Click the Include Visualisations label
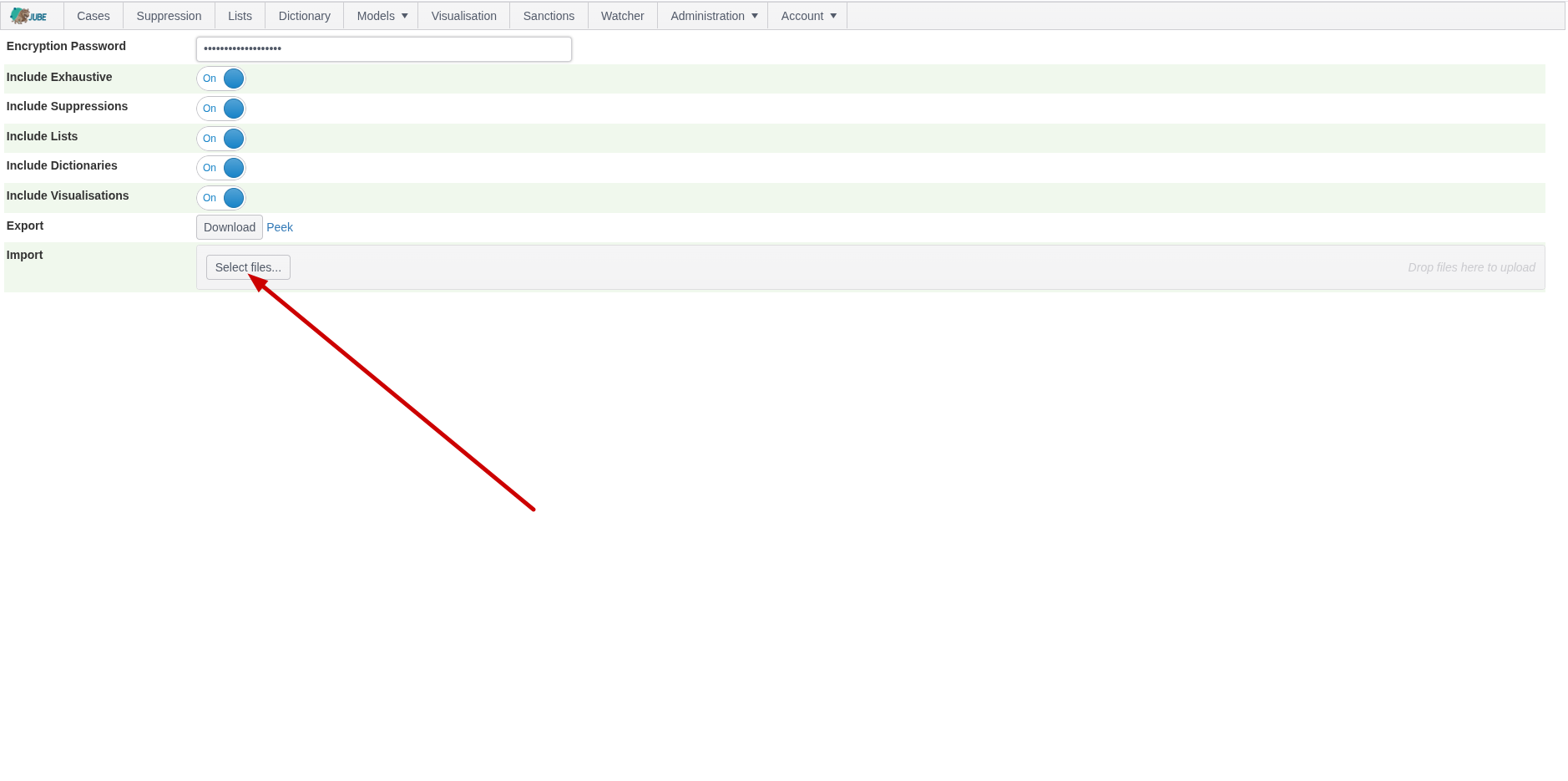This screenshot has width=1568, height=781. coord(68,195)
